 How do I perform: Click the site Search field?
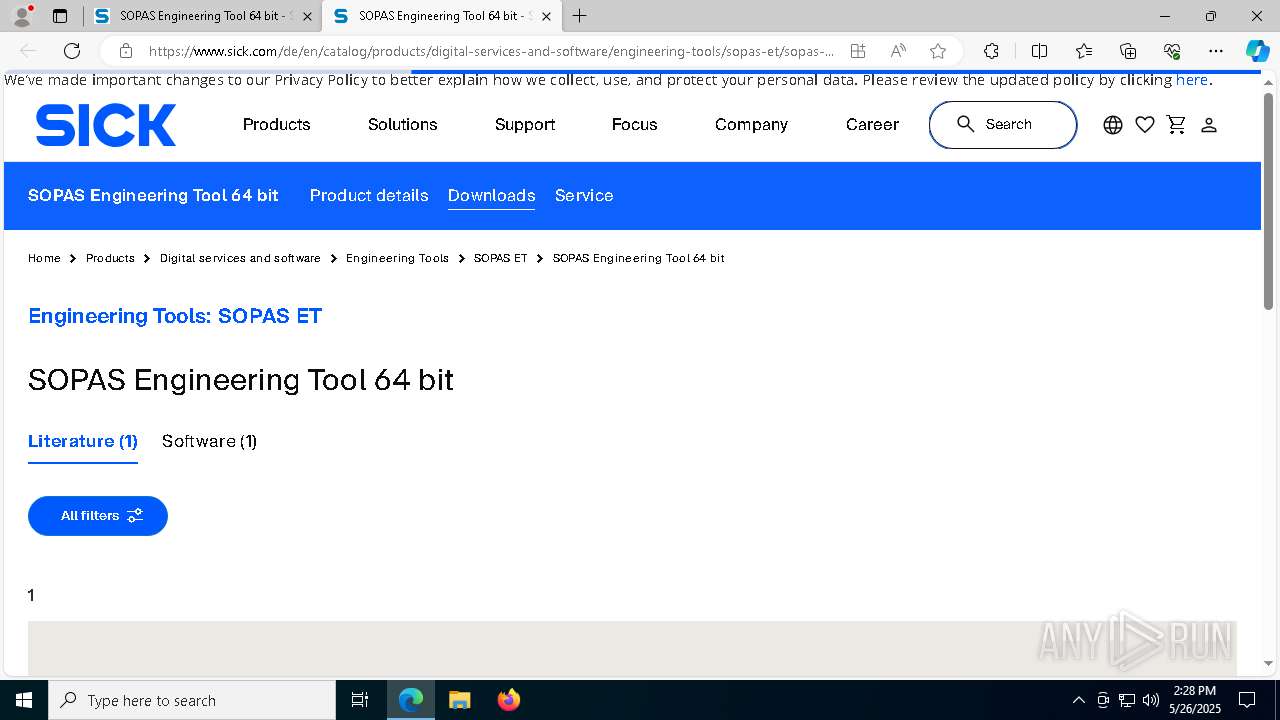click(1003, 125)
